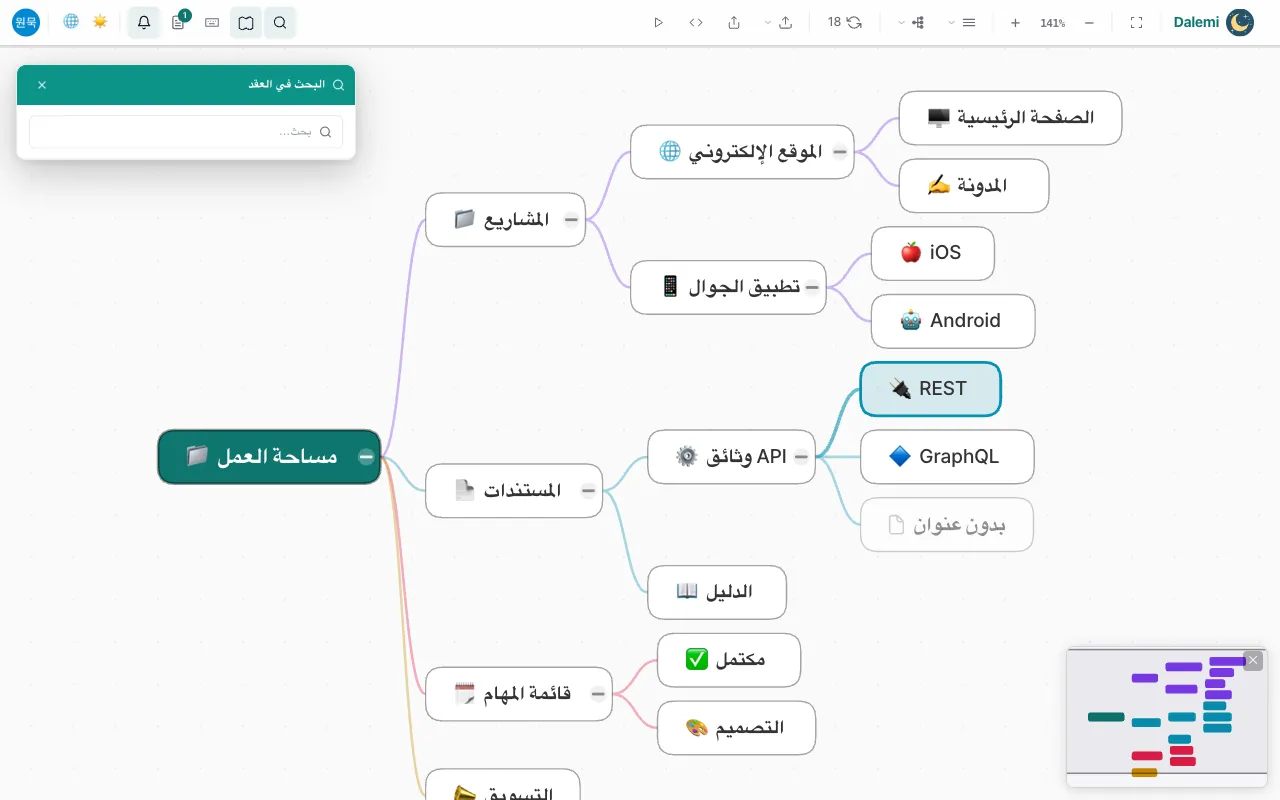Click the Dalemi brand name
1280x800 pixels.
[x=1196, y=22]
